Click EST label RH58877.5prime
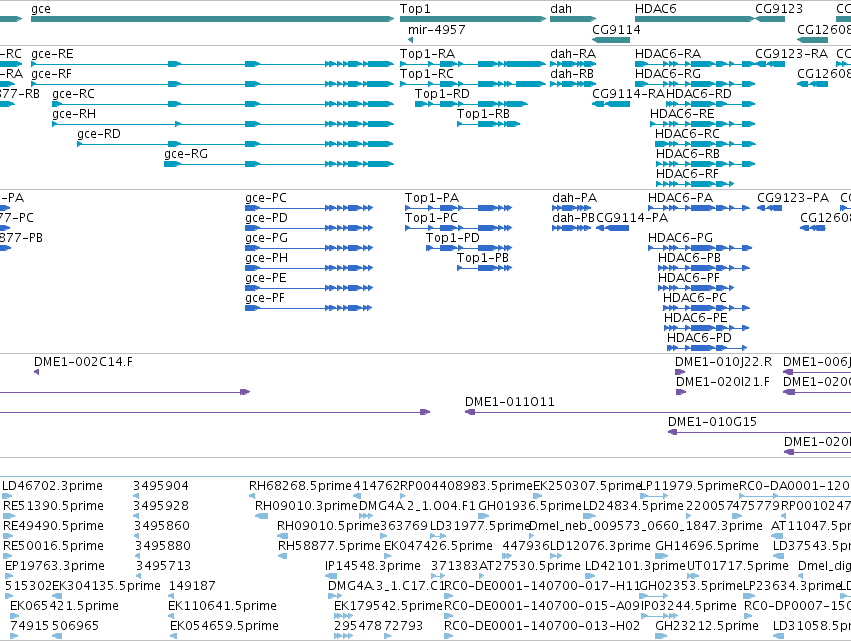This screenshot has height=641, width=851. pyautogui.click(x=329, y=547)
